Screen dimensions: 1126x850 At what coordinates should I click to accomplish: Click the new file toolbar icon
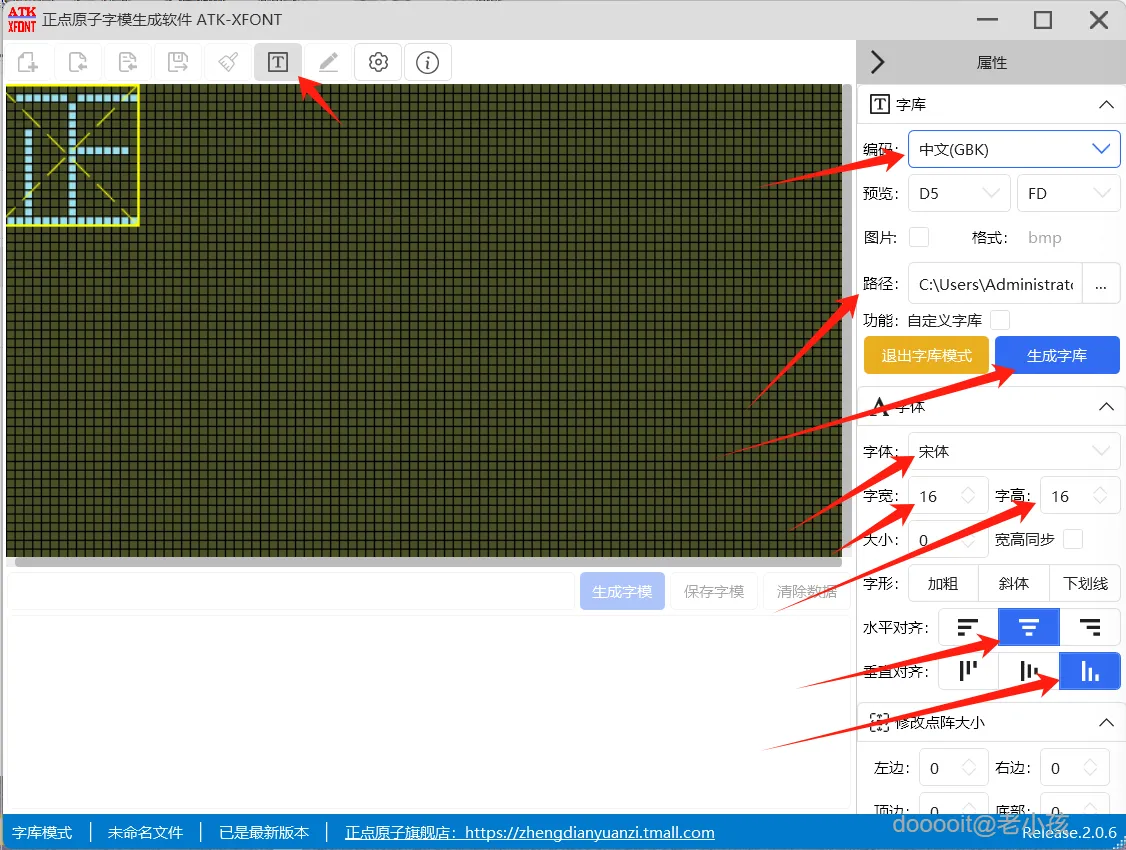tap(27, 62)
